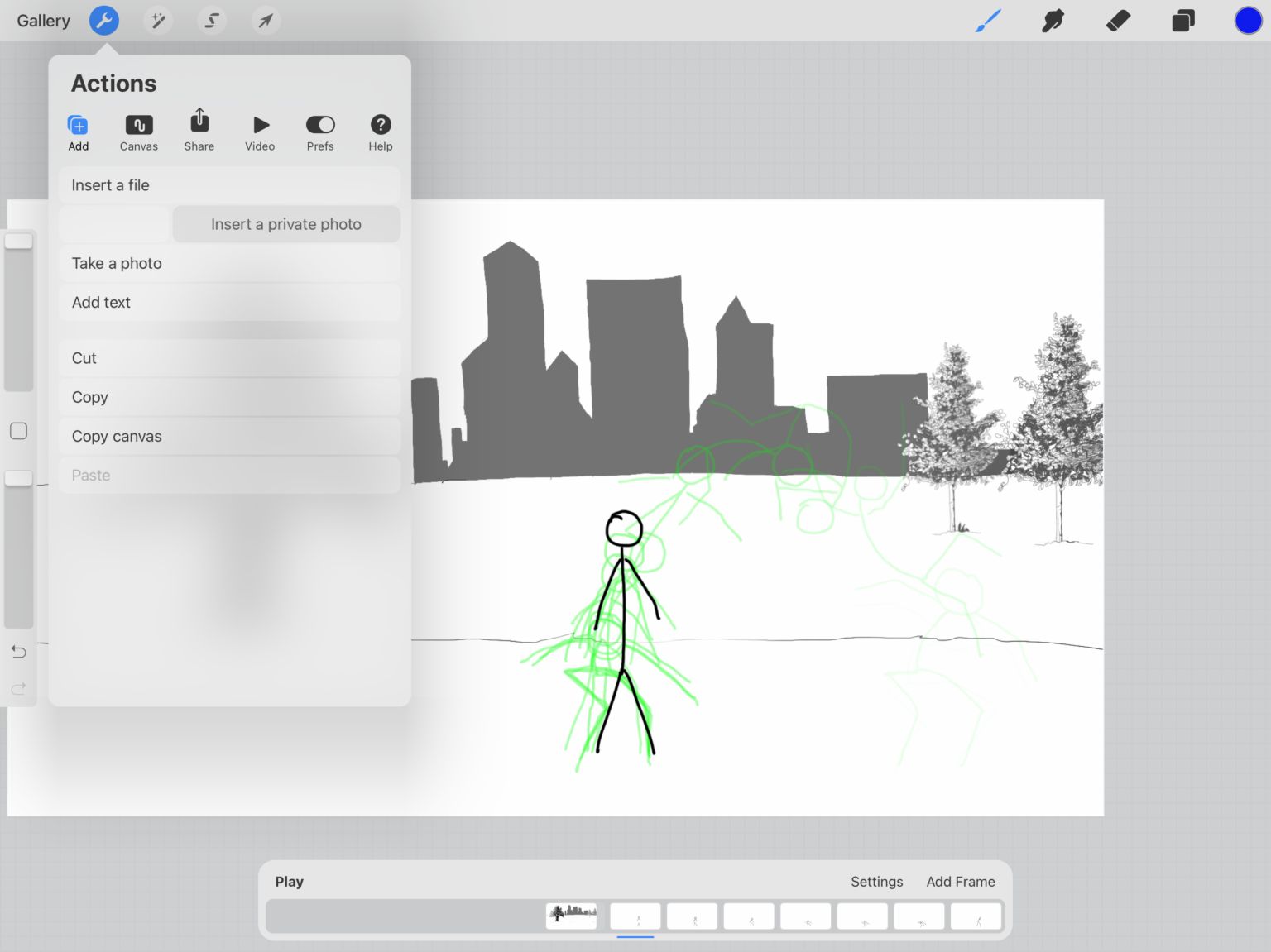Switch to the Prefs tab
The height and width of the screenshot is (952, 1271).
pos(320,132)
